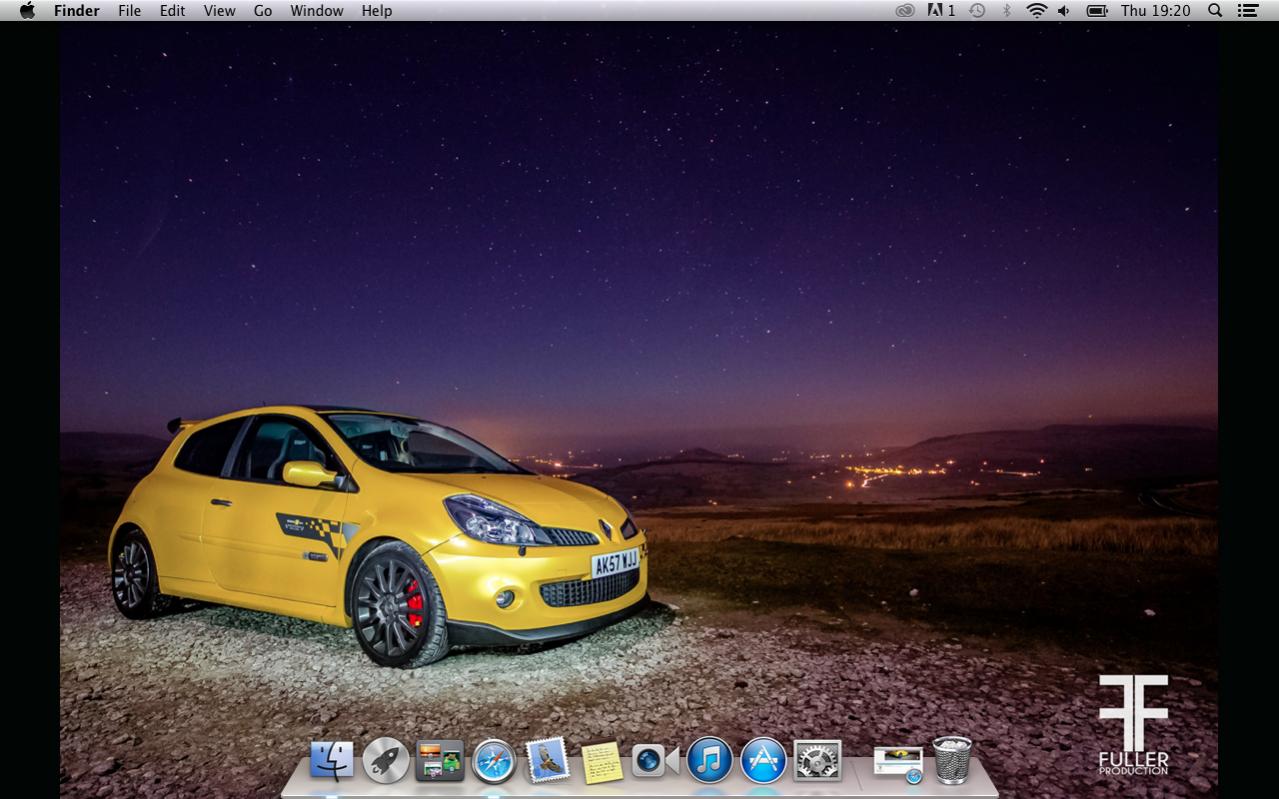The image size is (1279, 799).
Task: Open Stickies yellow note in dock
Action: 602,762
